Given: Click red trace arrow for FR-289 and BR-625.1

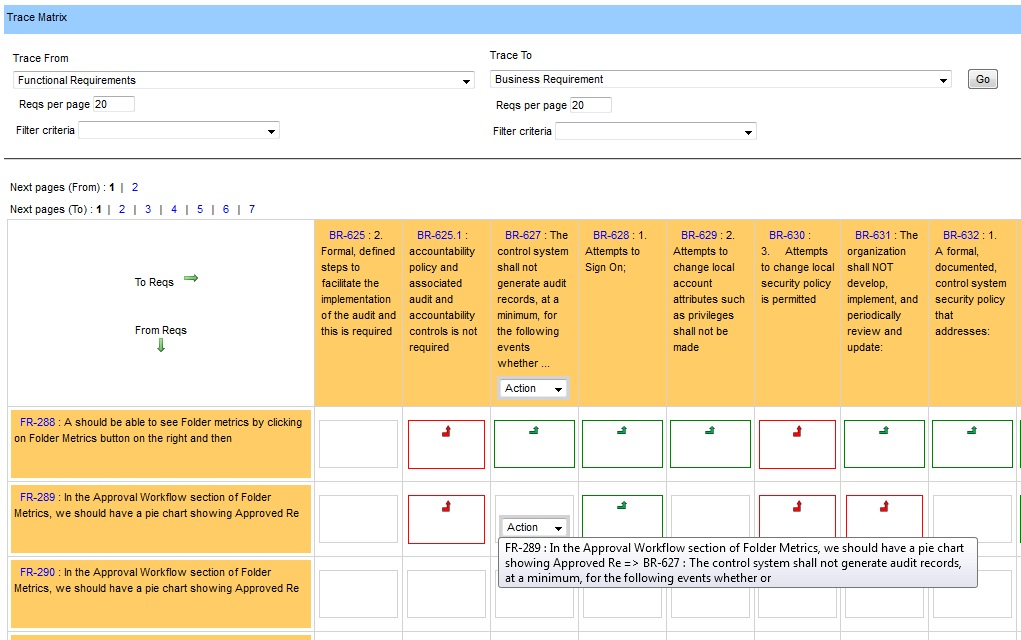Looking at the screenshot, I should coord(446,506).
